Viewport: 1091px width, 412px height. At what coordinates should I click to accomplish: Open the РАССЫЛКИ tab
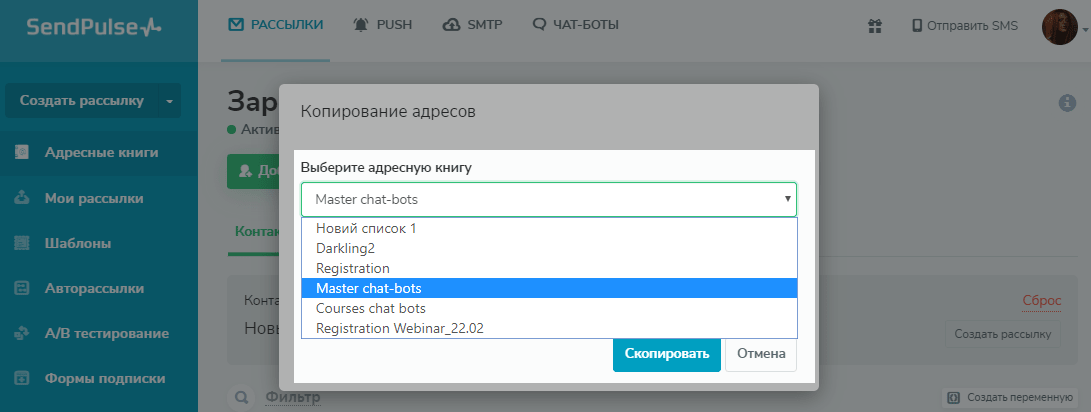coord(276,25)
